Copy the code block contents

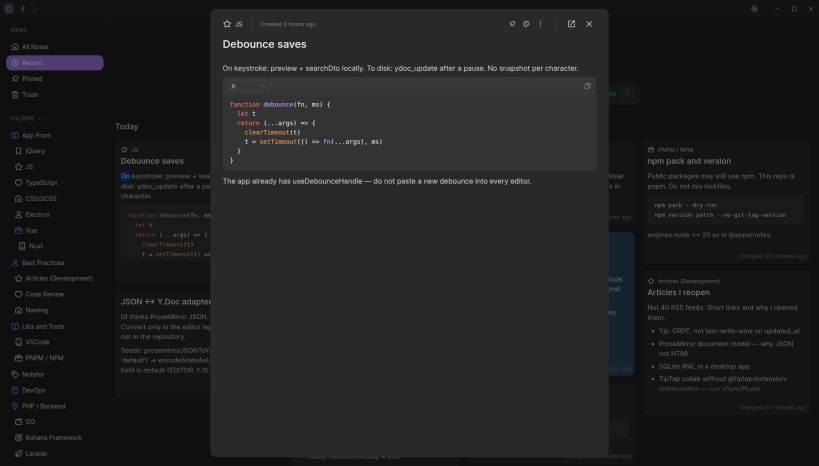(587, 86)
